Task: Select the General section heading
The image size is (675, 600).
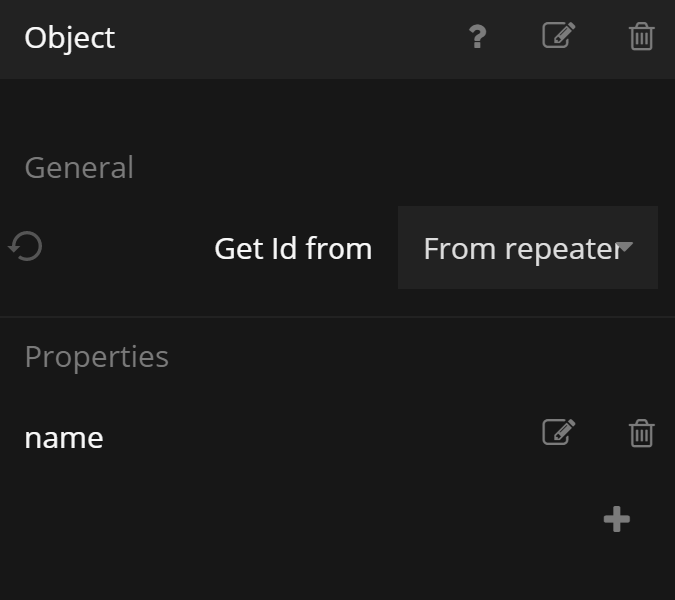Action: [x=79, y=167]
